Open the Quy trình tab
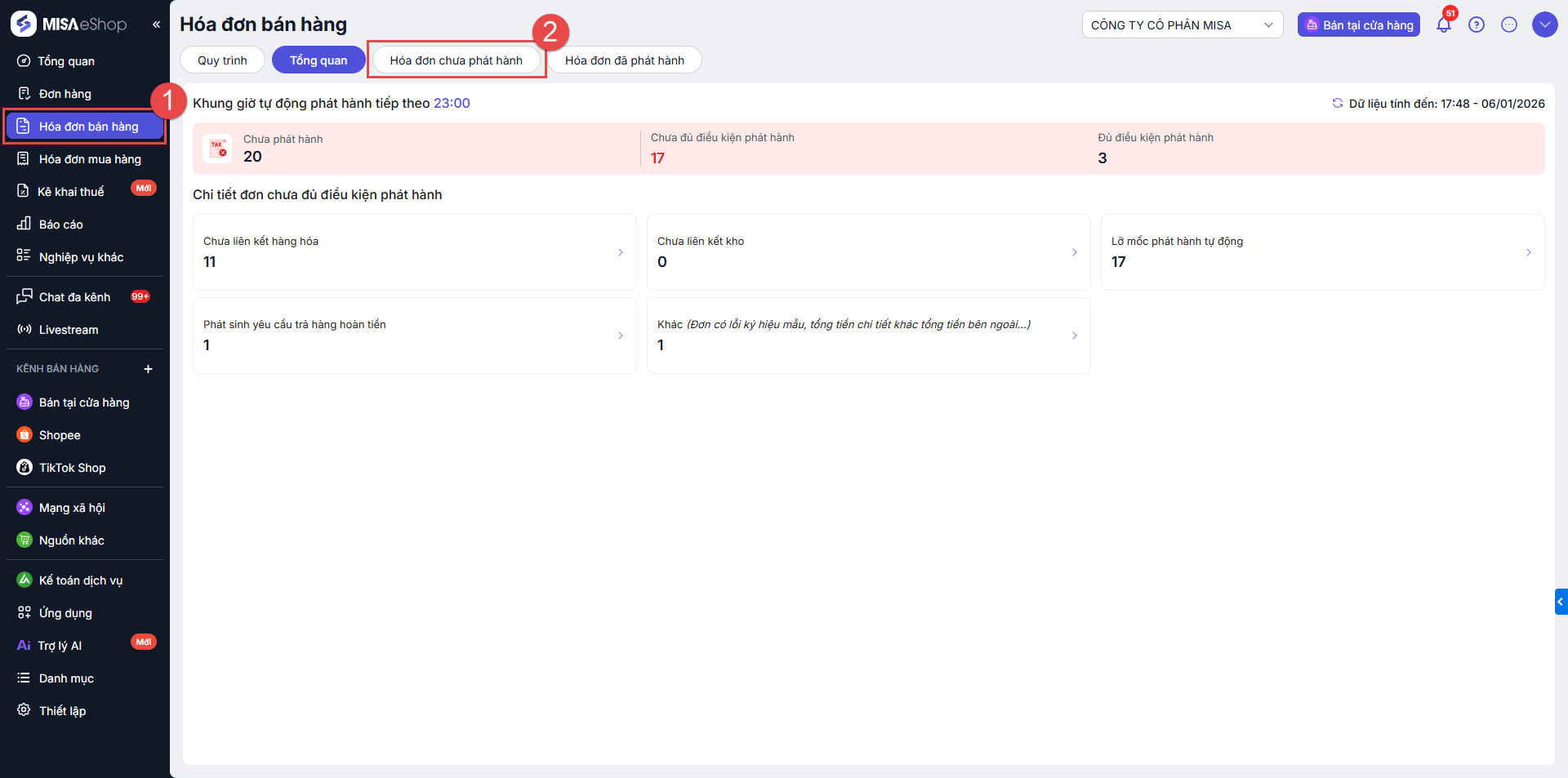 pos(222,60)
